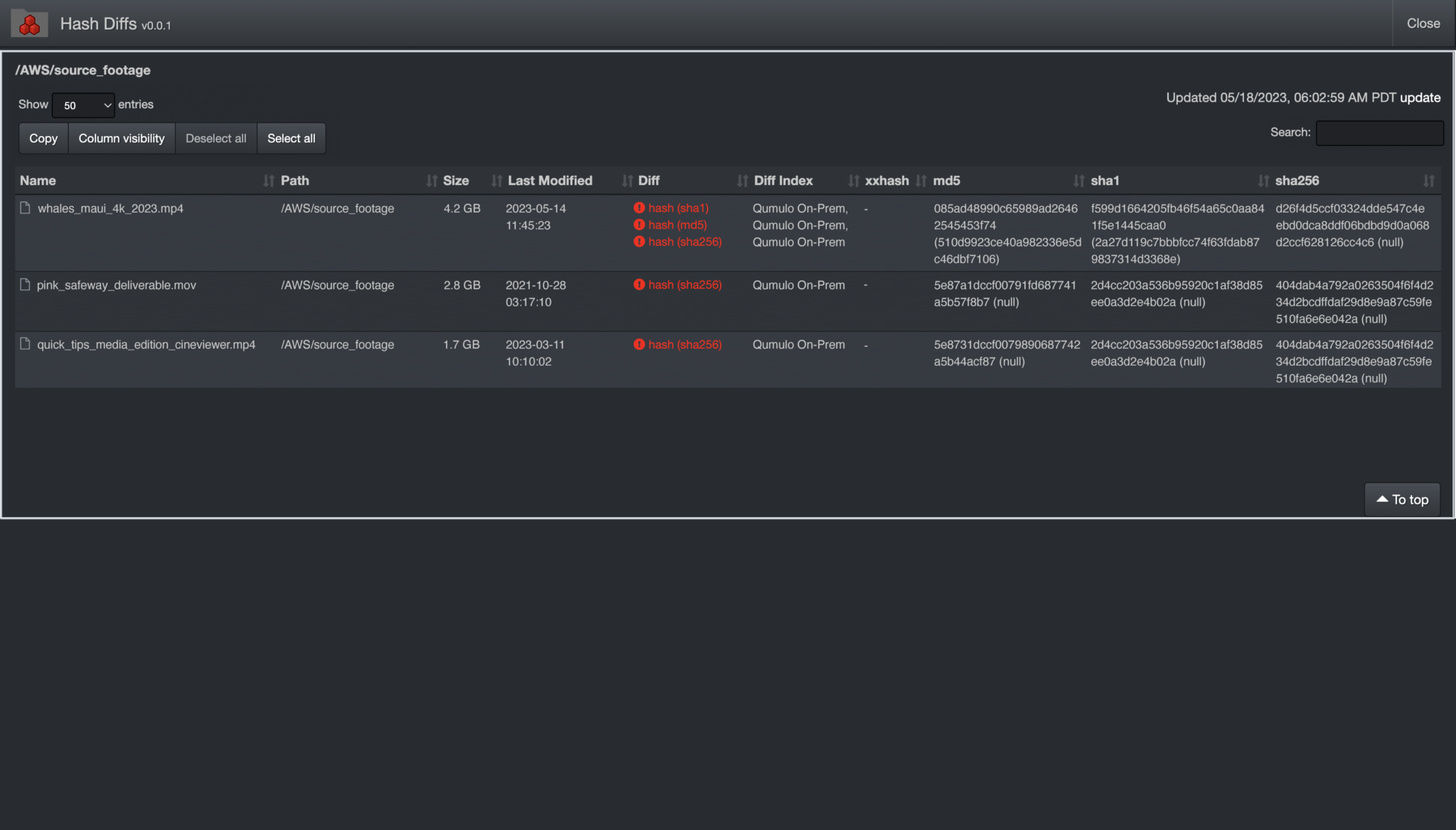Click the Copy button
The height and width of the screenshot is (830, 1456).
coord(43,138)
